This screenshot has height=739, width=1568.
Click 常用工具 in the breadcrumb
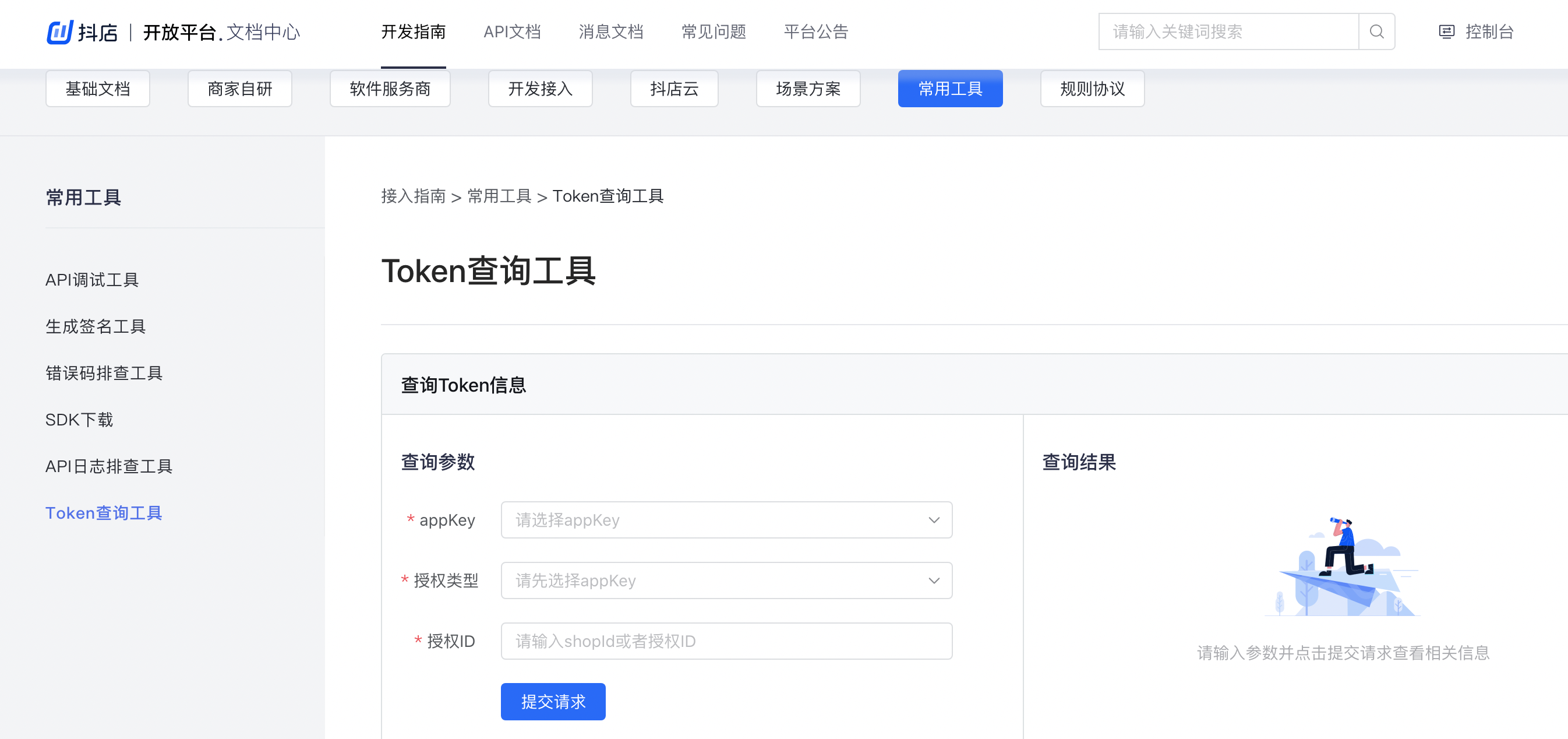coord(499,196)
